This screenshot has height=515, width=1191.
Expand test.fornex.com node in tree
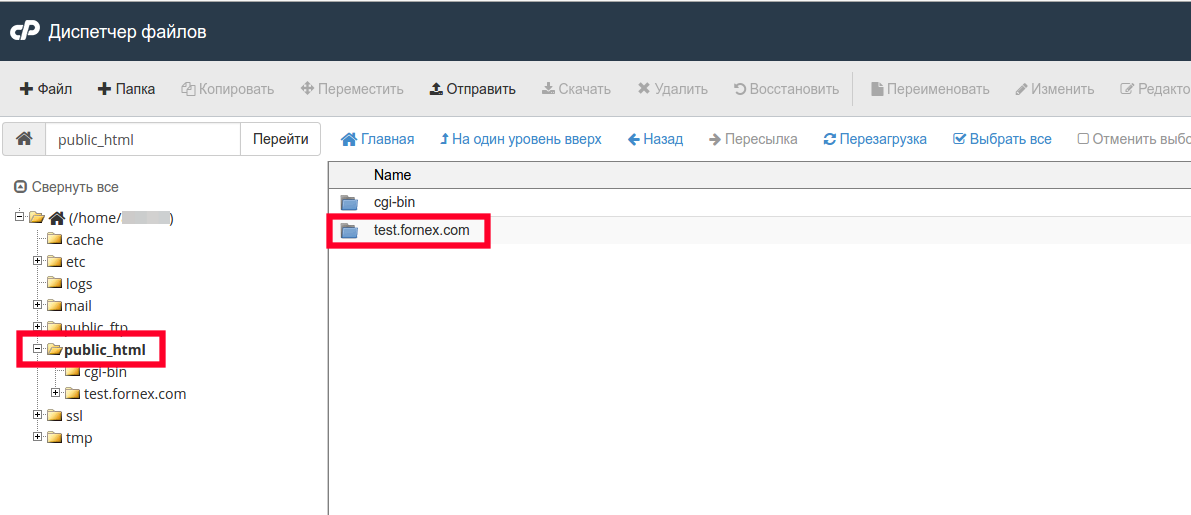coord(56,393)
